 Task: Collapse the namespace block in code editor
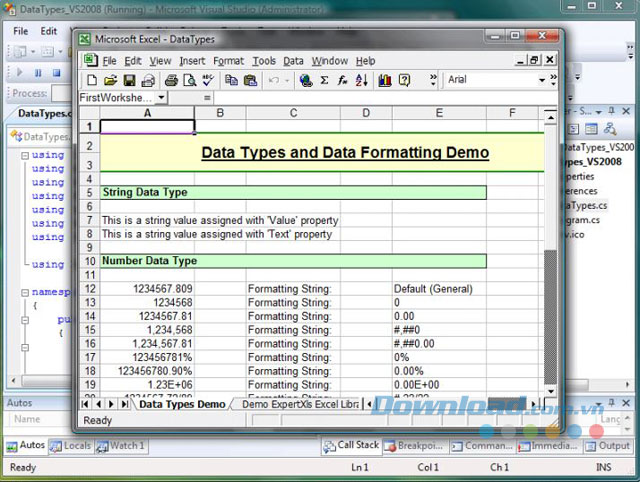tap(25, 293)
